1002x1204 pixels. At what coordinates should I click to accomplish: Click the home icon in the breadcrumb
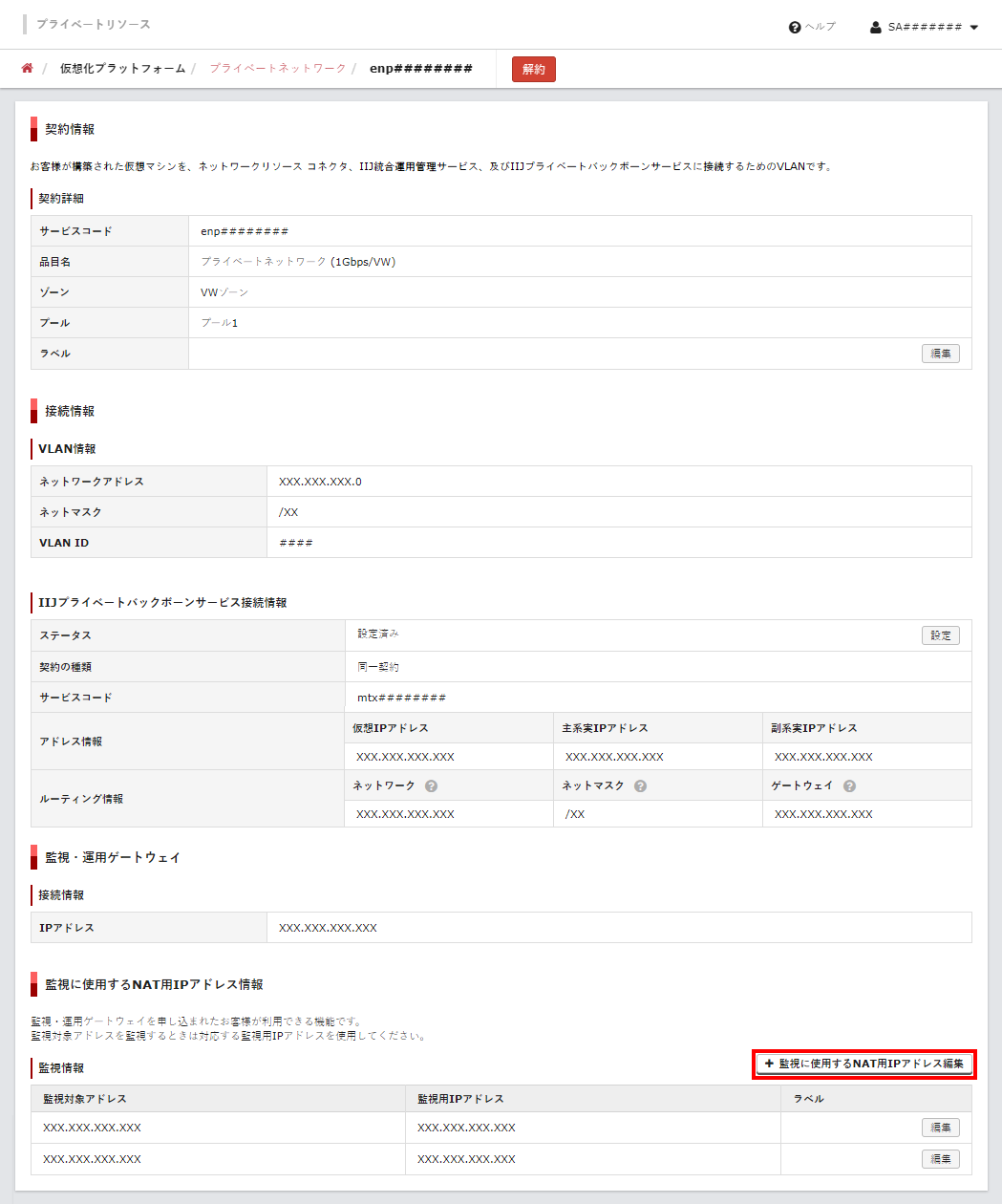(27, 68)
